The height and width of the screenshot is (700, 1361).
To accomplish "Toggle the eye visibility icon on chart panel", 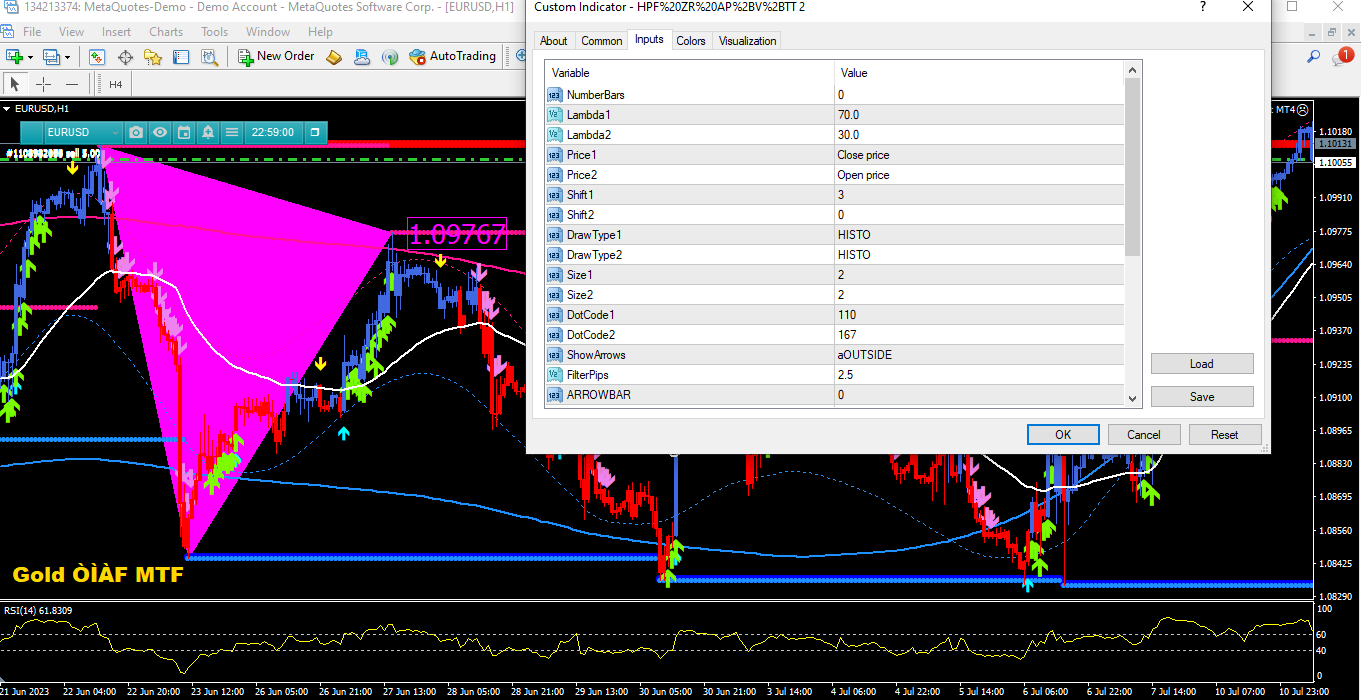I will coord(160,132).
